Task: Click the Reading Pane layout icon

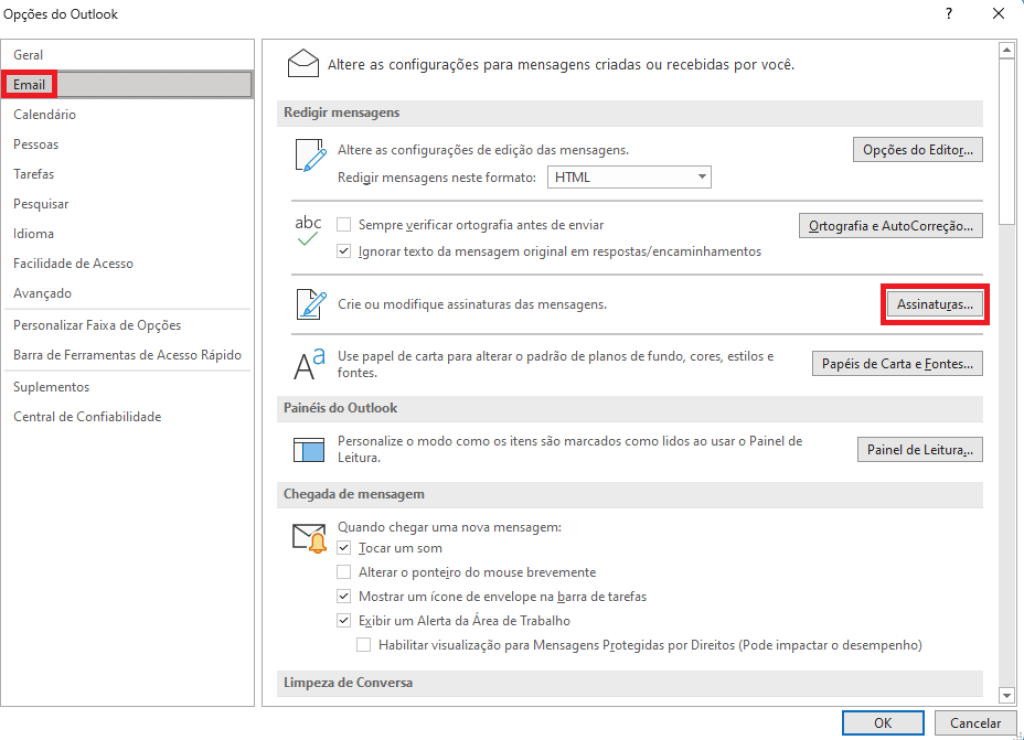Action: pos(308,449)
